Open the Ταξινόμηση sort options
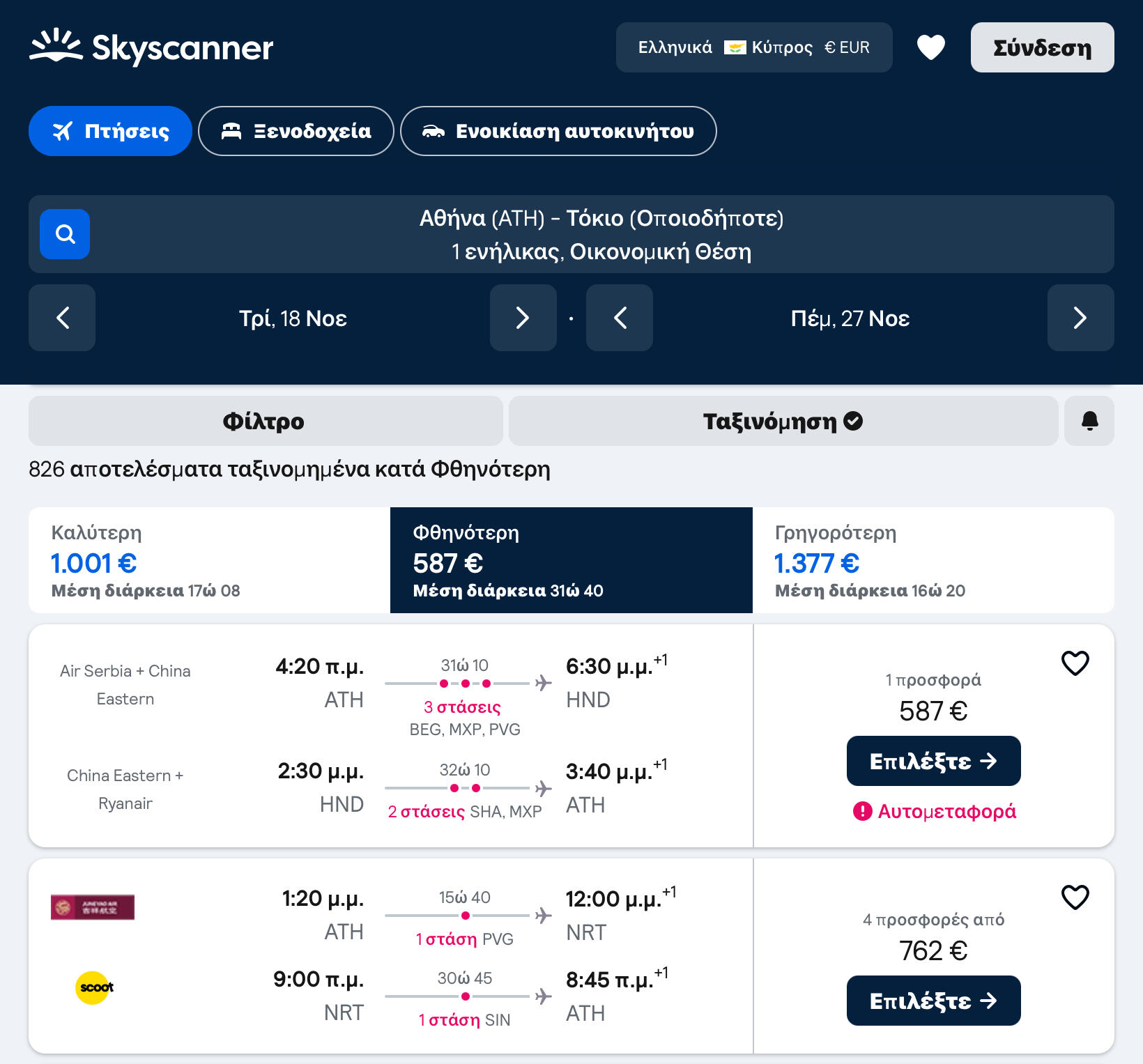 (x=783, y=421)
